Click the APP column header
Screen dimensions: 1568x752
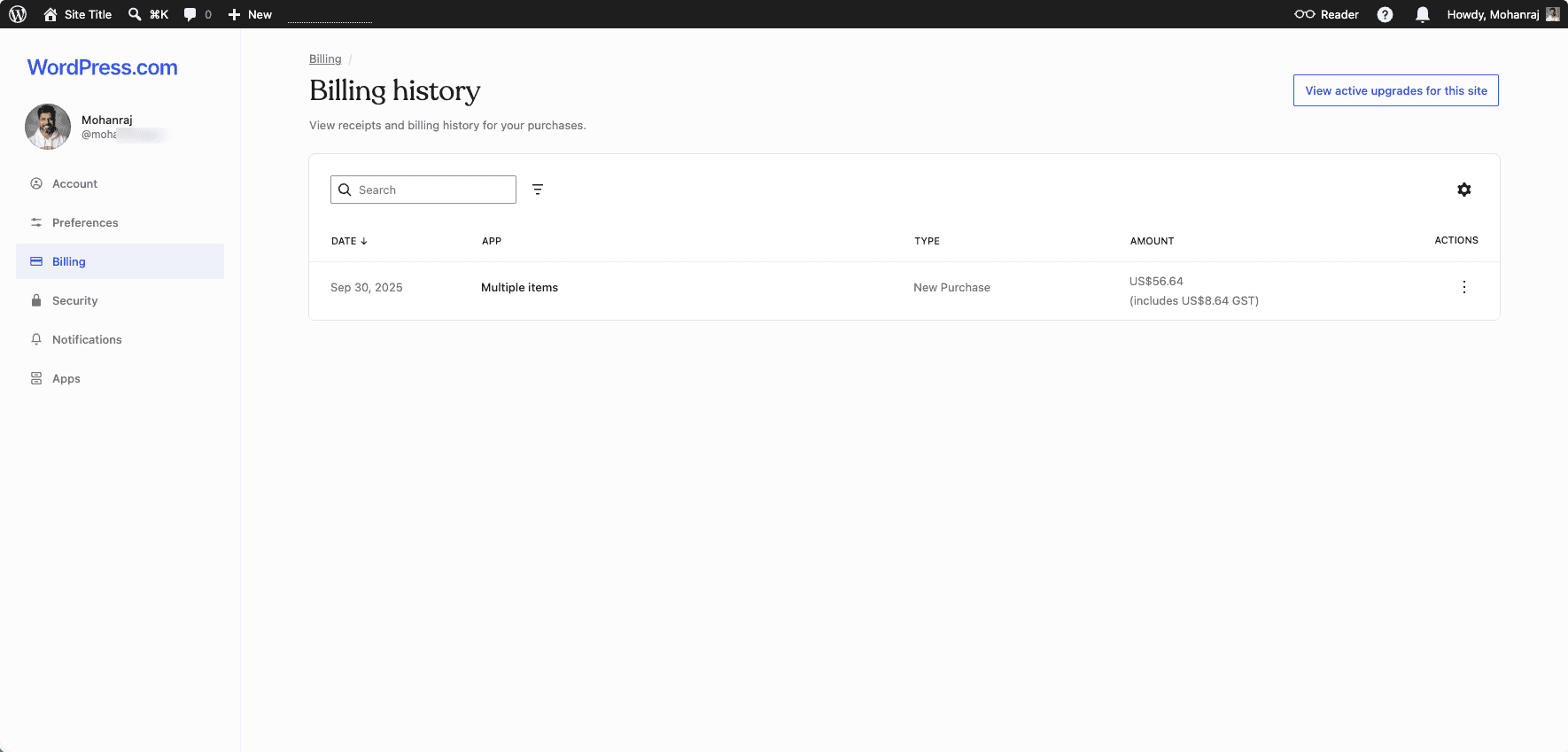click(492, 241)
